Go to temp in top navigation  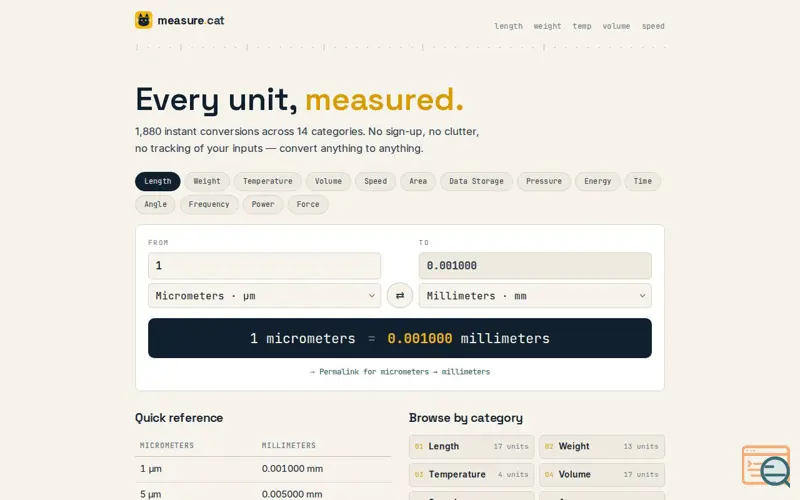[582, 26]
